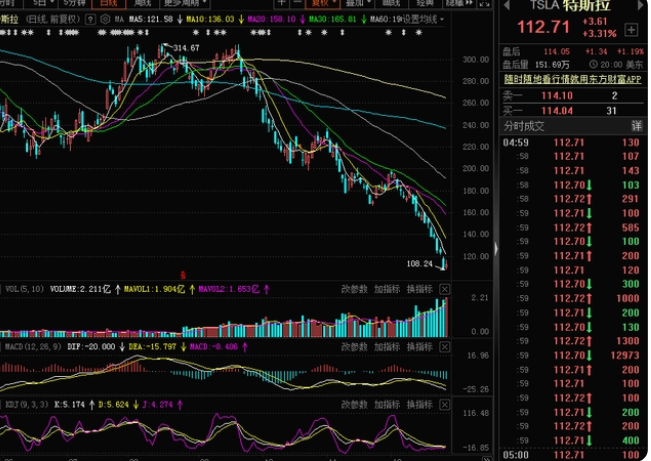Image resolution: width=651 pixels, height=461 pixels.
Task: Click the trade row with volume 585
Action: (573, 228)
